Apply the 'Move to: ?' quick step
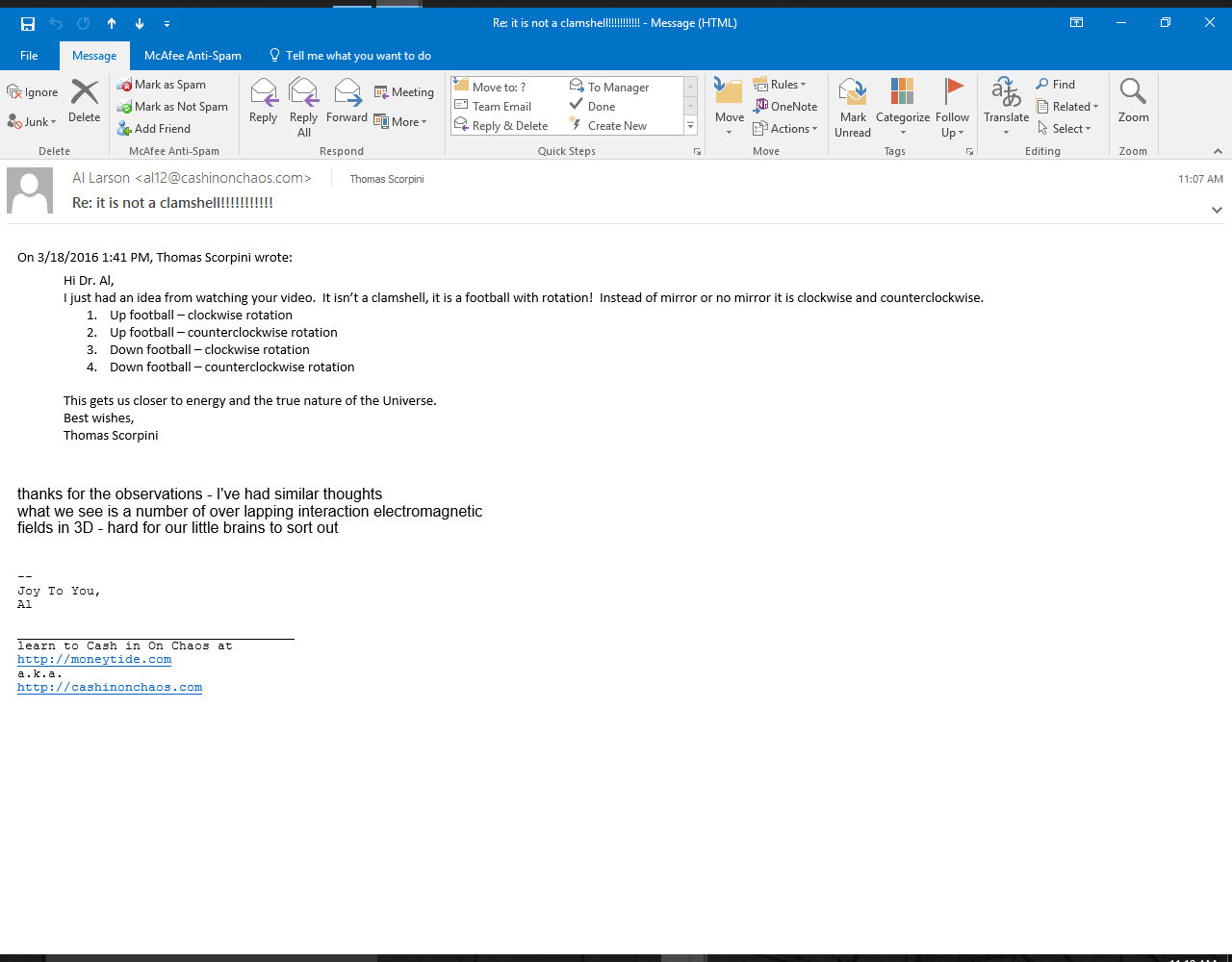The image size is (1232, 962). tap(490, 87)
